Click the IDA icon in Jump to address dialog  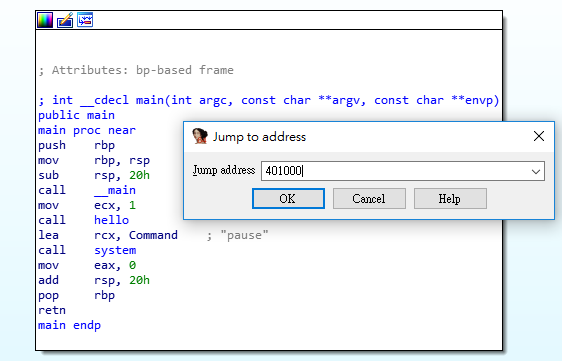200,136
